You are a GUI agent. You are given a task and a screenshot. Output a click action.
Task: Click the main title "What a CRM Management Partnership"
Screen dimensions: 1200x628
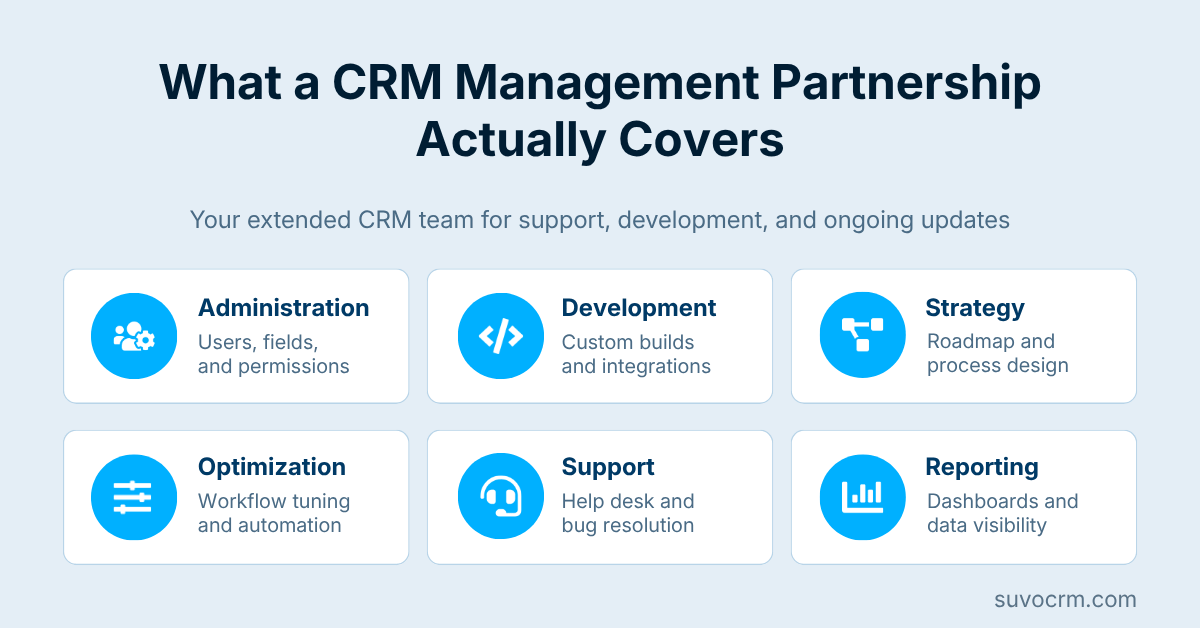pyautogui.click(x=600, y=84)
